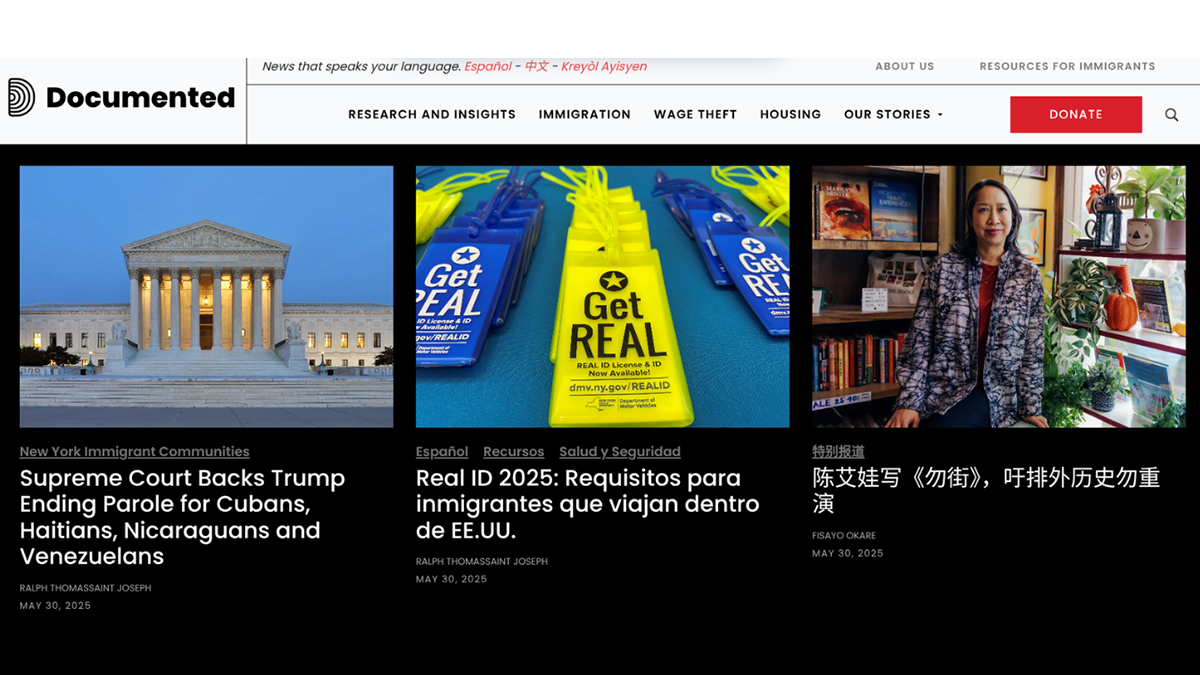
Task: Read Real ID 2025 Requisitos headline
Action: click(x=588, y=504)
